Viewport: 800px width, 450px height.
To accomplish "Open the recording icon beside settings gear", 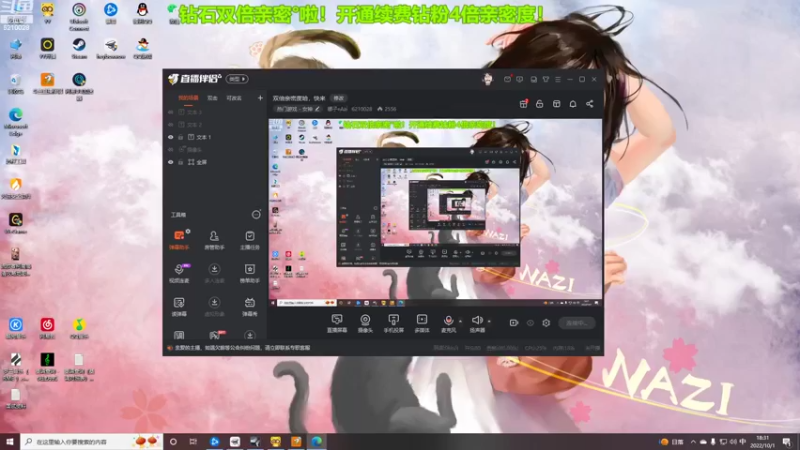I will tap(514, 323).
